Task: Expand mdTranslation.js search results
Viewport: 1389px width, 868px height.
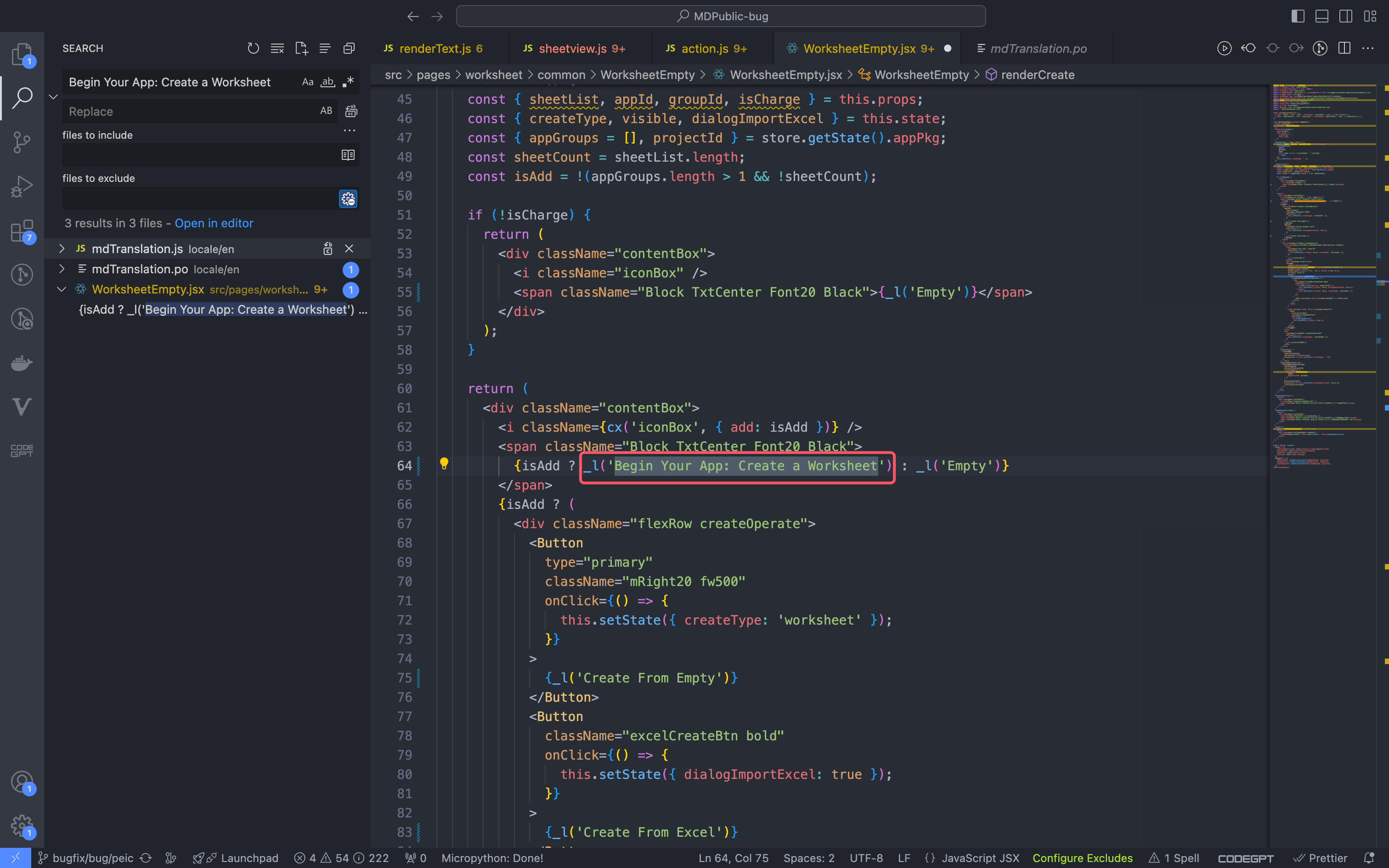Action: (62, 248)
